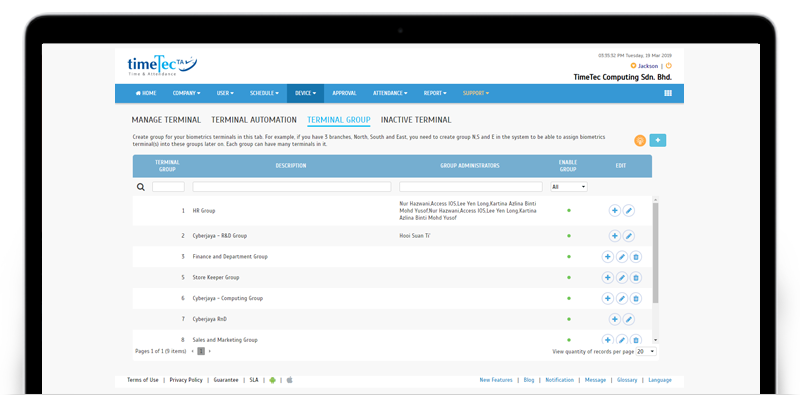This screenshot has width=800, height=395.
Task: Toggle enable status dot for HR Group
Action: [x=569, y=210]
